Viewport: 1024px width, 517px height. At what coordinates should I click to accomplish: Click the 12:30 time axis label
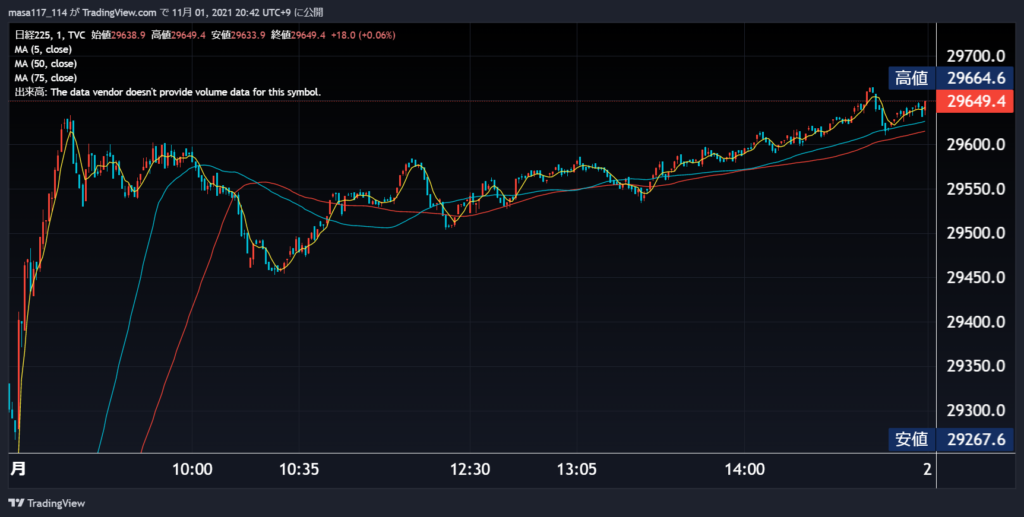tap(470, 469)
